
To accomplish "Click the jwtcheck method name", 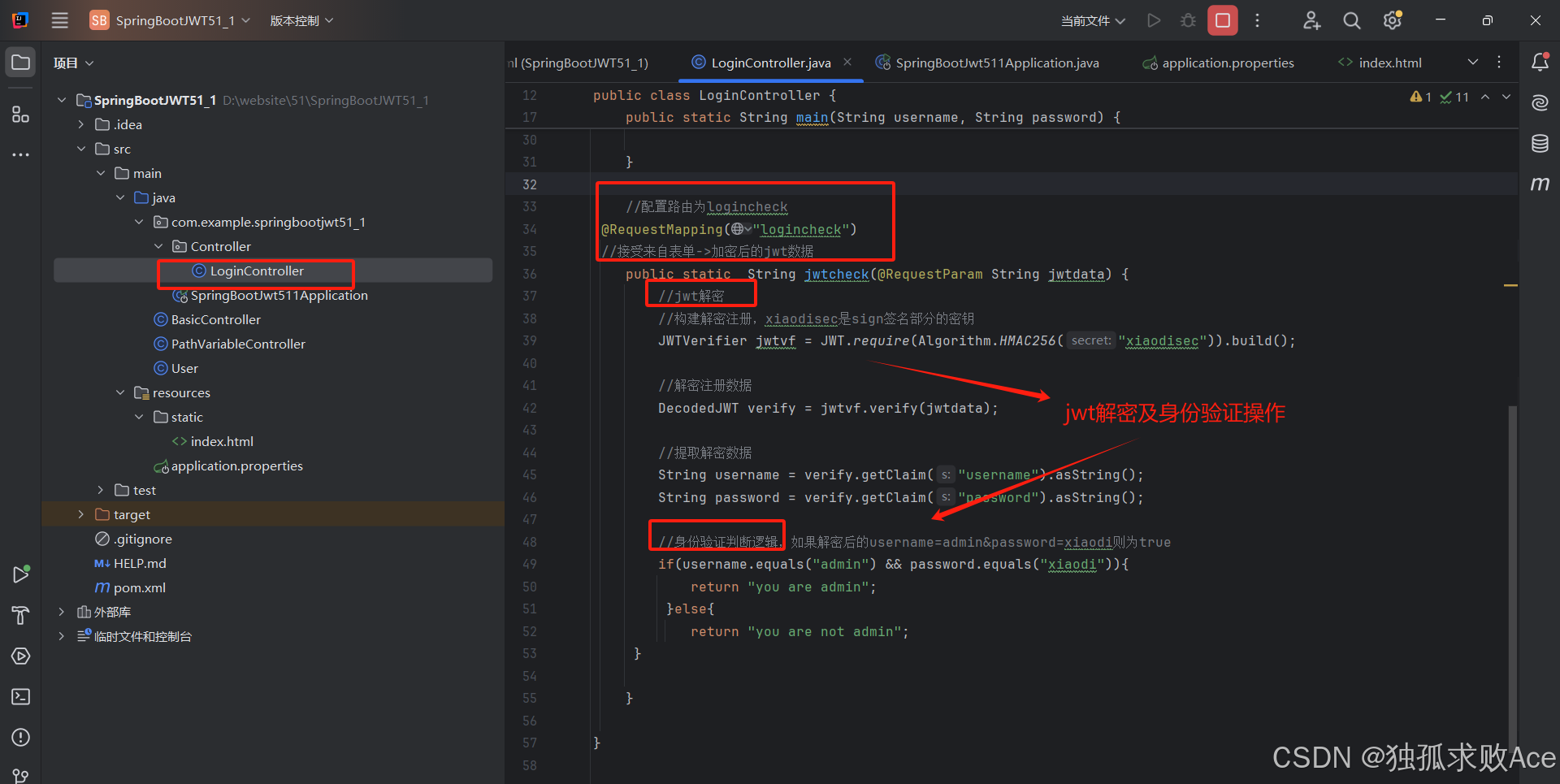I will pos(837,274).
